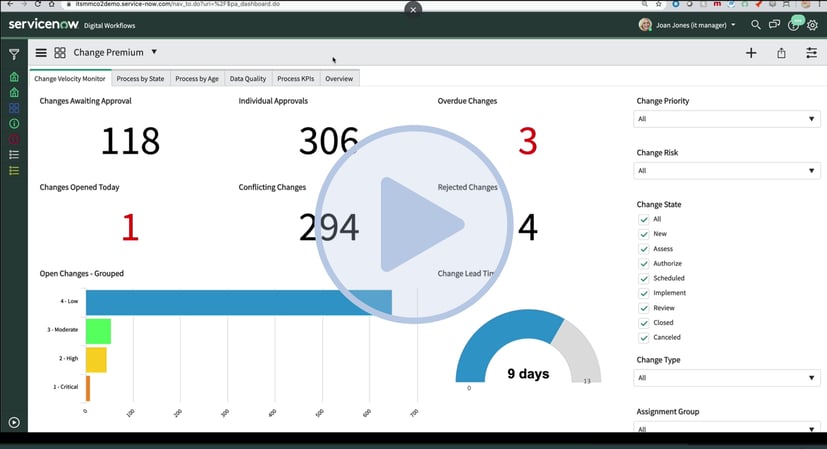Click the filter navigator funnel icon
The image size is (827, 449).
14,54
